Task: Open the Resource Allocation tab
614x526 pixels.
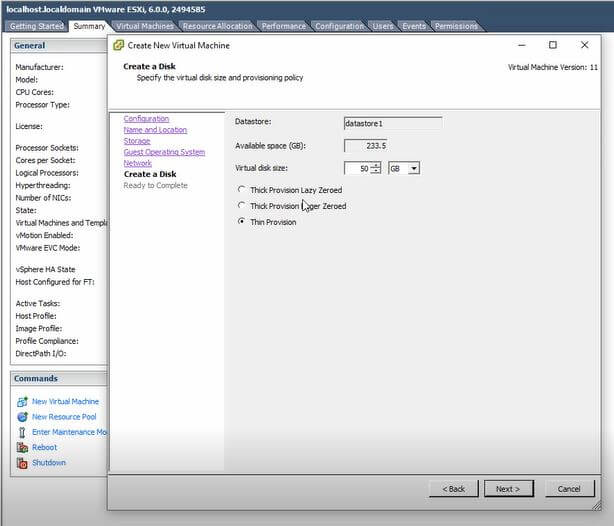Action: click(218, 26)
